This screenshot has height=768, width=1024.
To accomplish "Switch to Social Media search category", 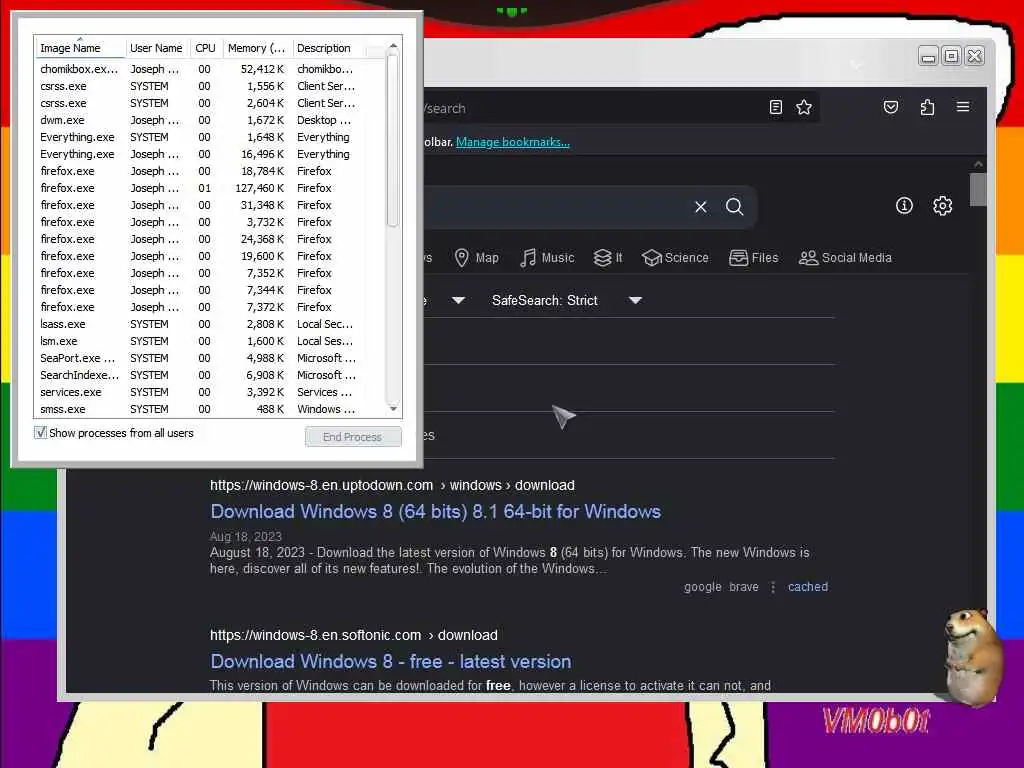I will pos(845,258).
